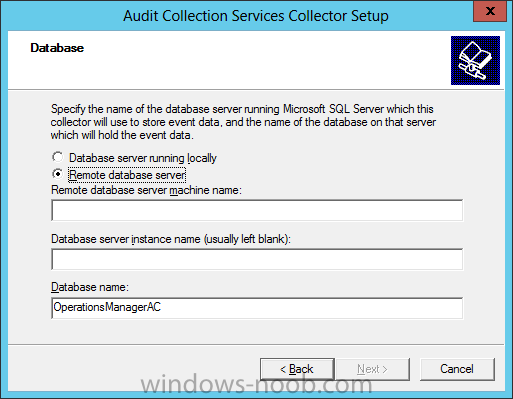Screen dimensions: 513x399
Task: Select the locally running database radio button
Action: [58, 157]
